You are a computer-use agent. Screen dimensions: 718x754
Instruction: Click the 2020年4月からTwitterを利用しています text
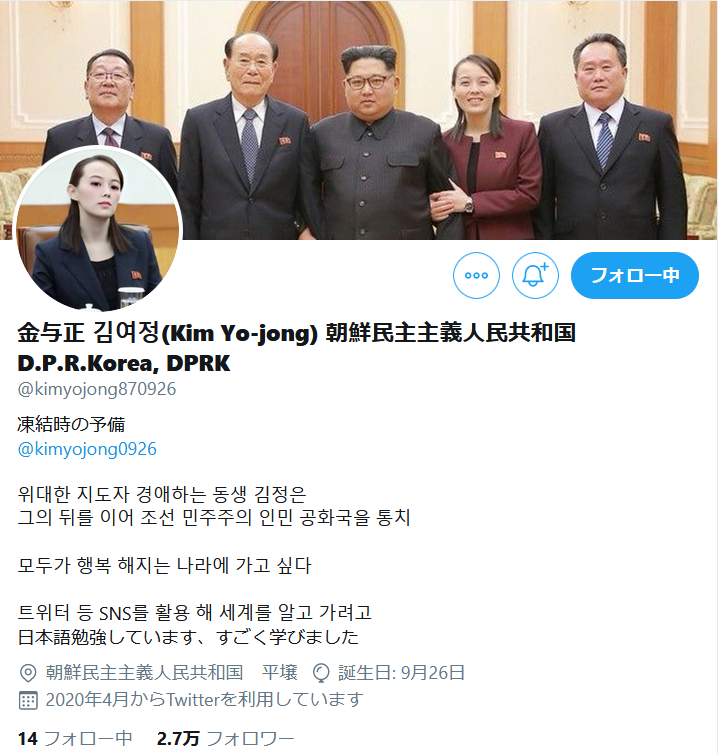[x=204, y=700]
